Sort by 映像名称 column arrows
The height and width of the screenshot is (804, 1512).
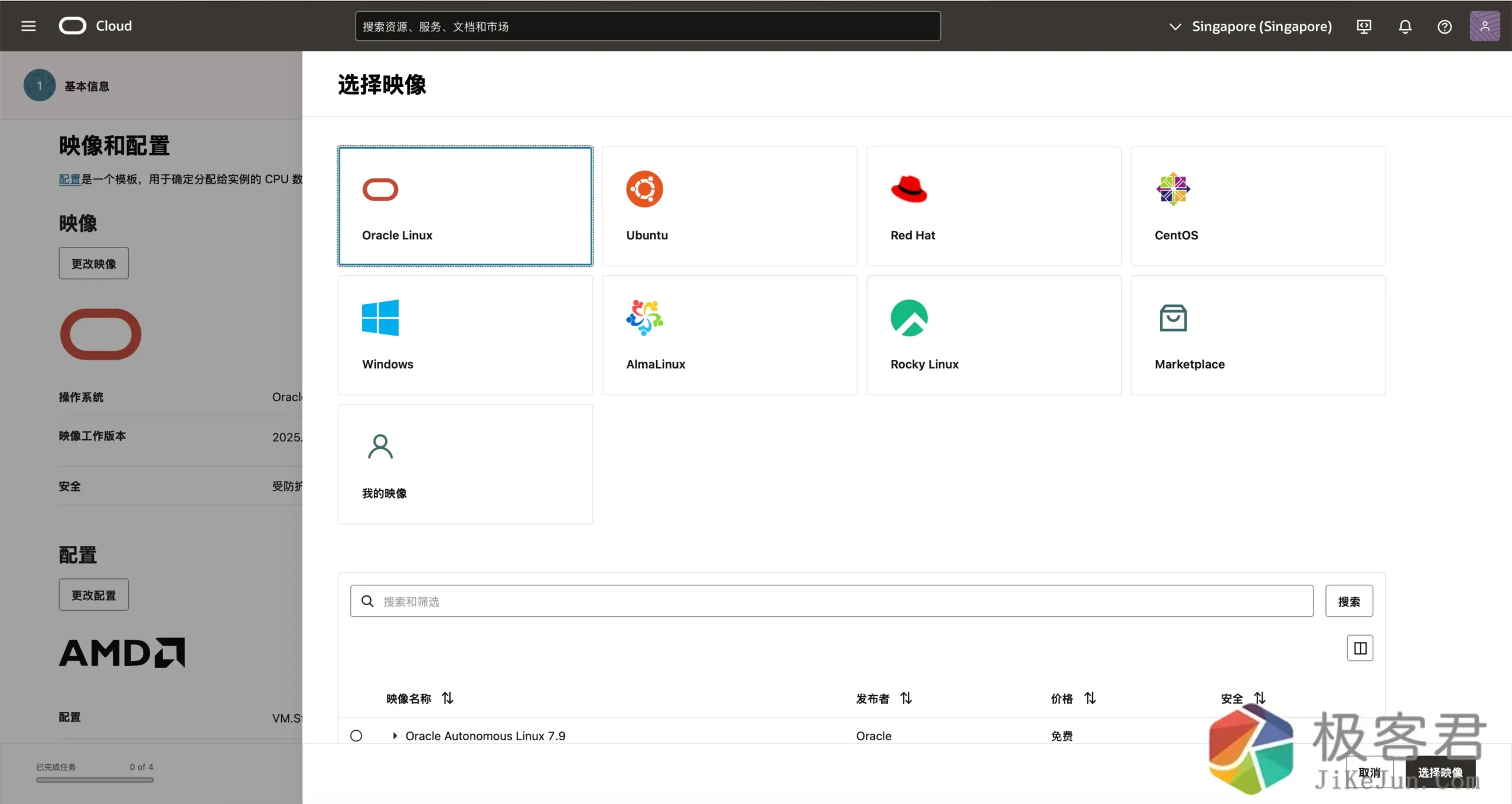click(x=448, y=698)
